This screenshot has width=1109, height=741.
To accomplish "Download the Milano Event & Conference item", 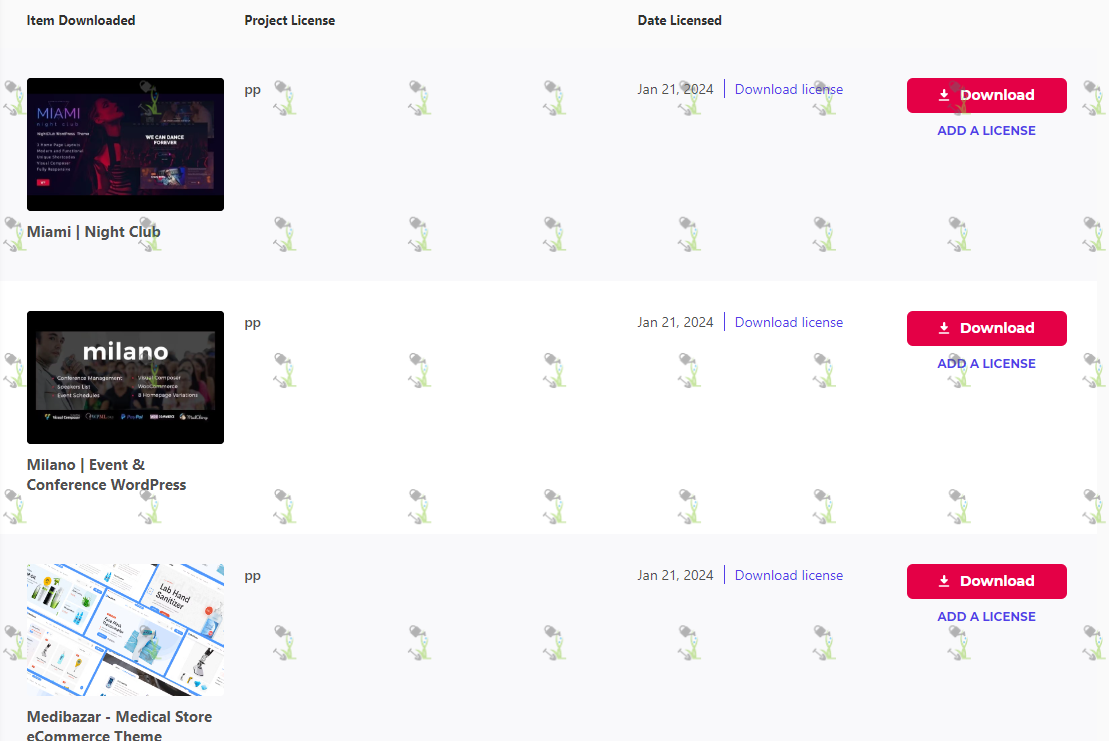I will pyautogui.click(x=987, y=329).
